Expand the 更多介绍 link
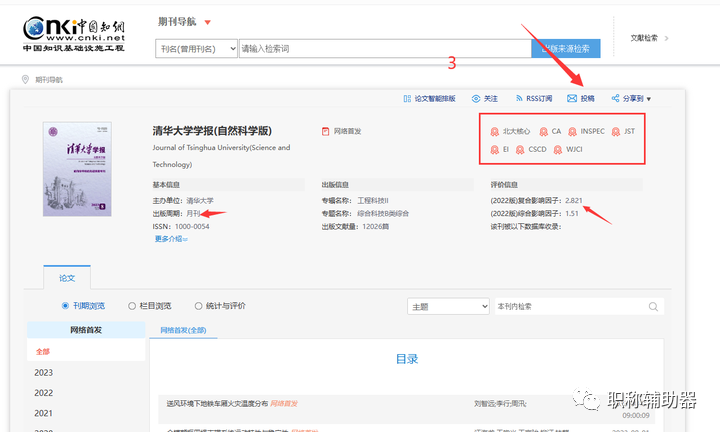The height and width of the screenshot is (432, 720). [x=171, y=239]
